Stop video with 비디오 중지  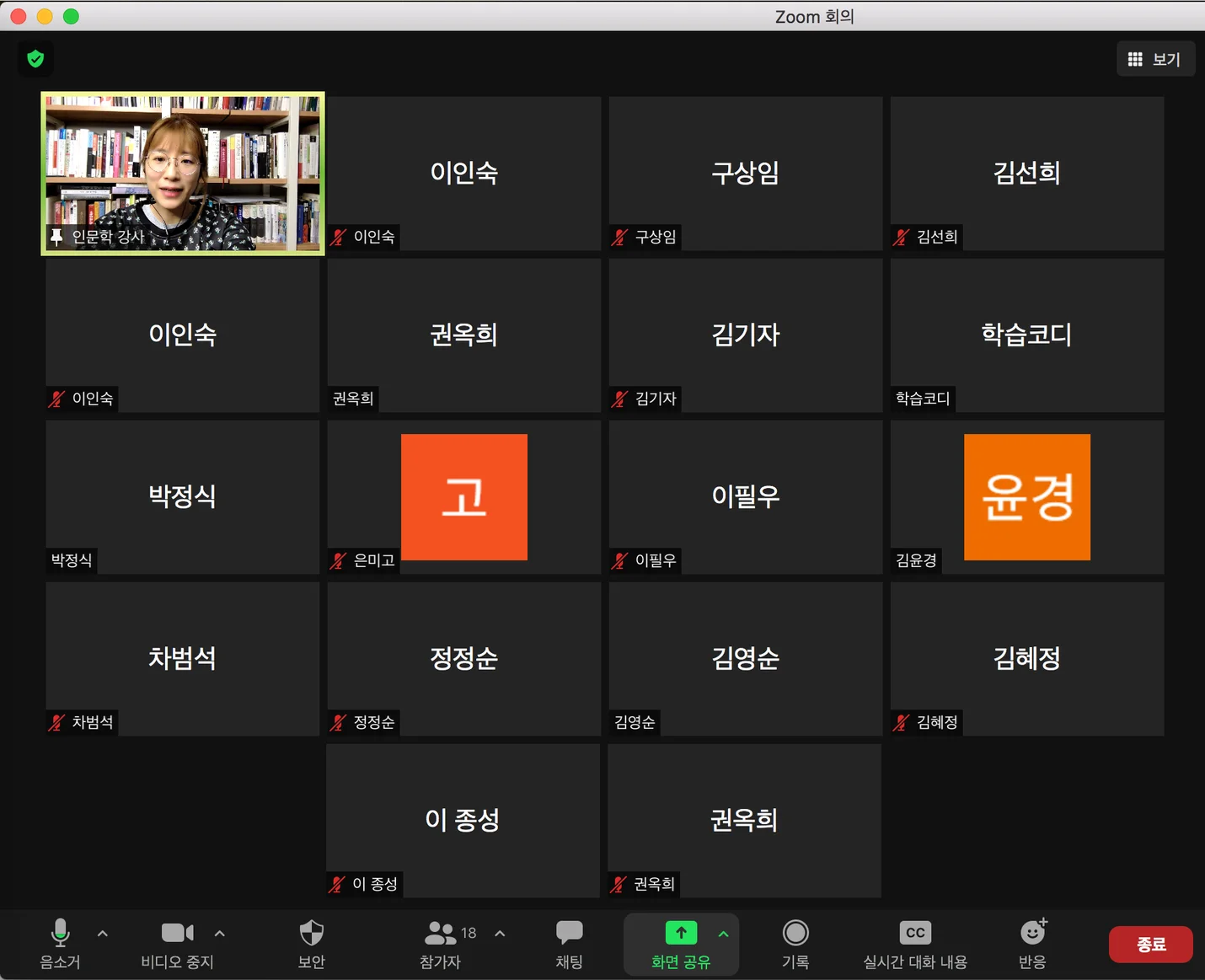coord(177,944)
